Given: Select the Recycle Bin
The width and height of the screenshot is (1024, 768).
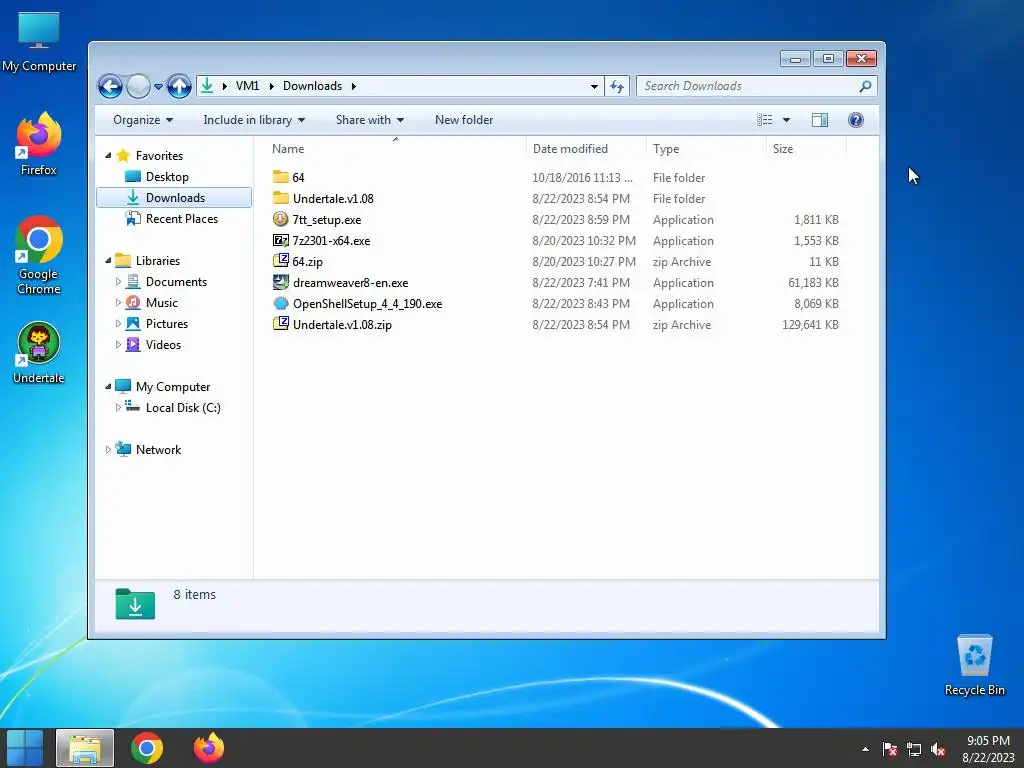Looking at the screenshot, I should [x=974, y=665].
